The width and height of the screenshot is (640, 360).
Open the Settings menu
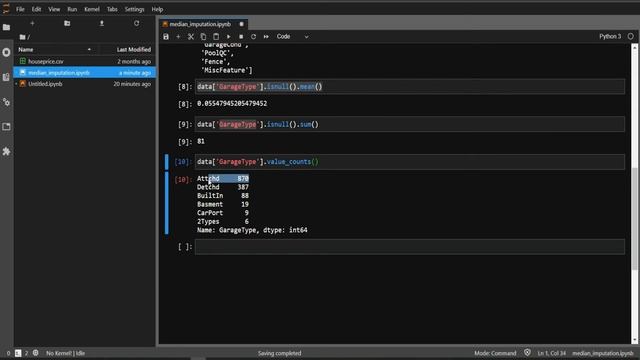point(134,9)
